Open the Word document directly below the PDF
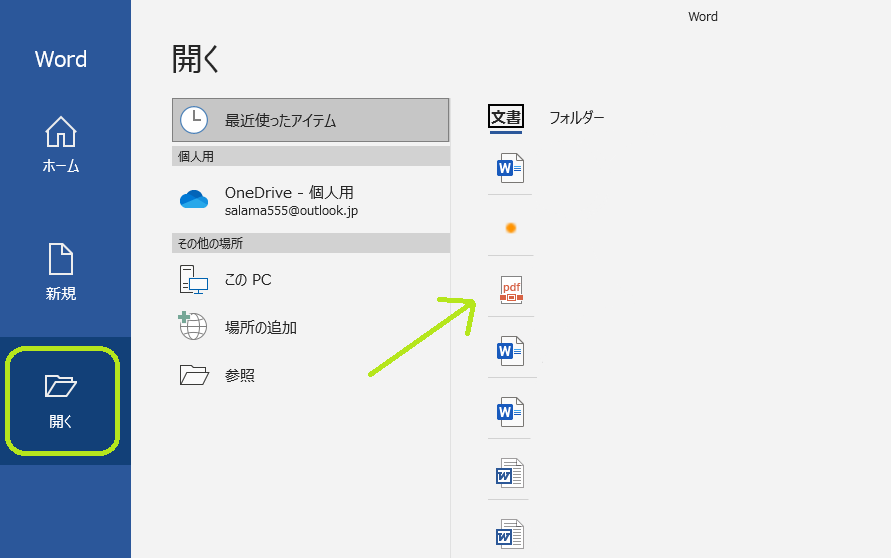This screenshot has height=558, width=891. [511, 351]
